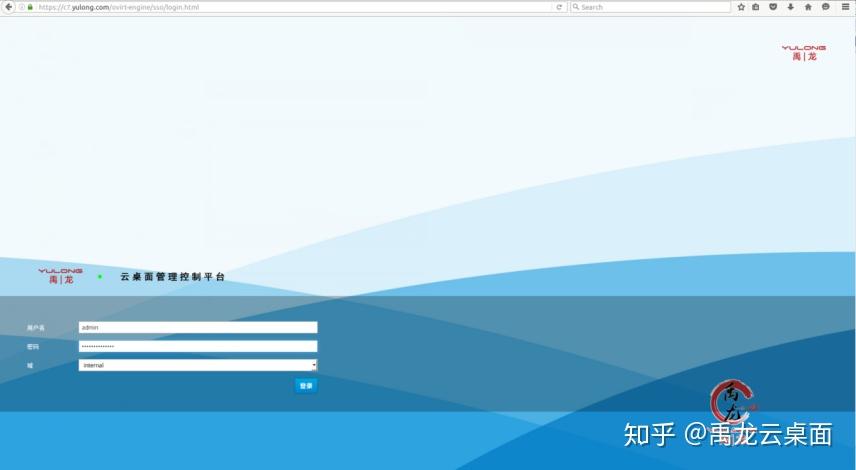Screen dimensions: 856x470
Task: Click the blue 登录 login button
Action: point(306,386)
